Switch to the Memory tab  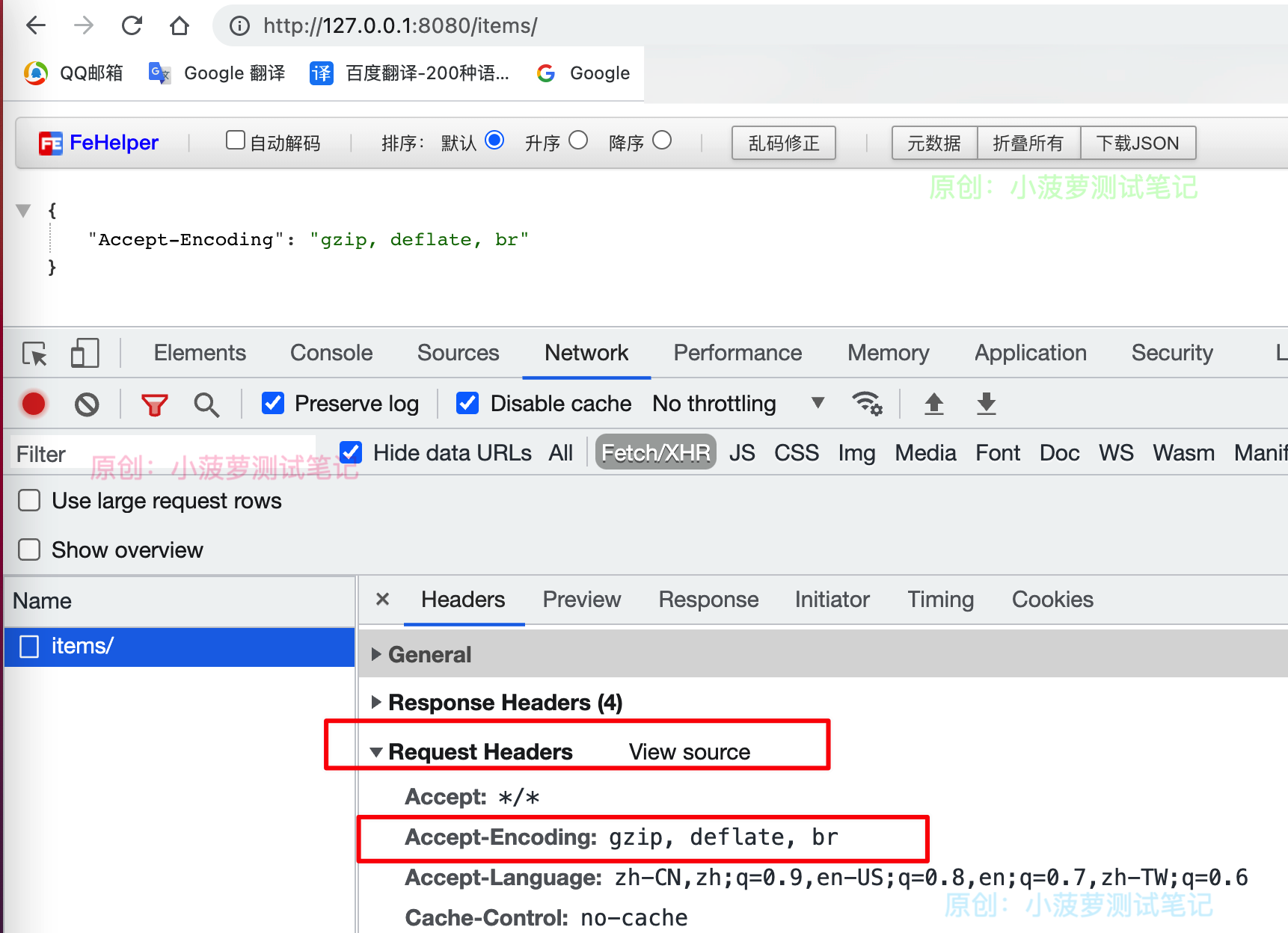click(888, 353)
